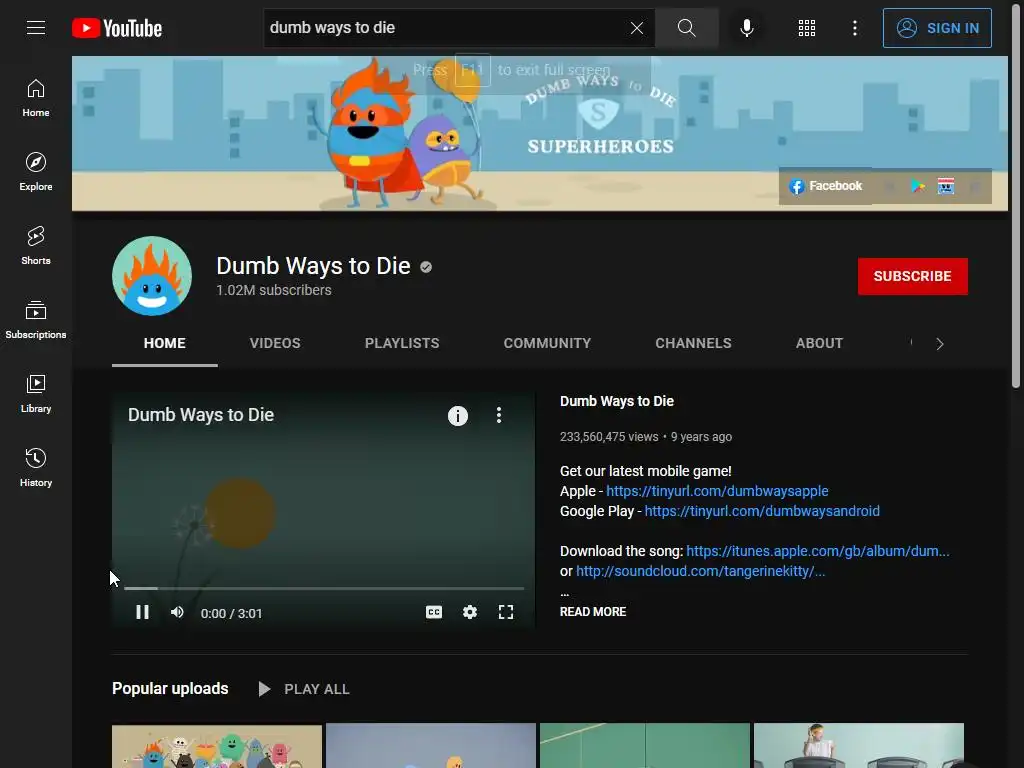The height and width of the screenshot is (768, 1024).
Task: Click the '233,560,475 views' text
Action: tap(609, 437)
